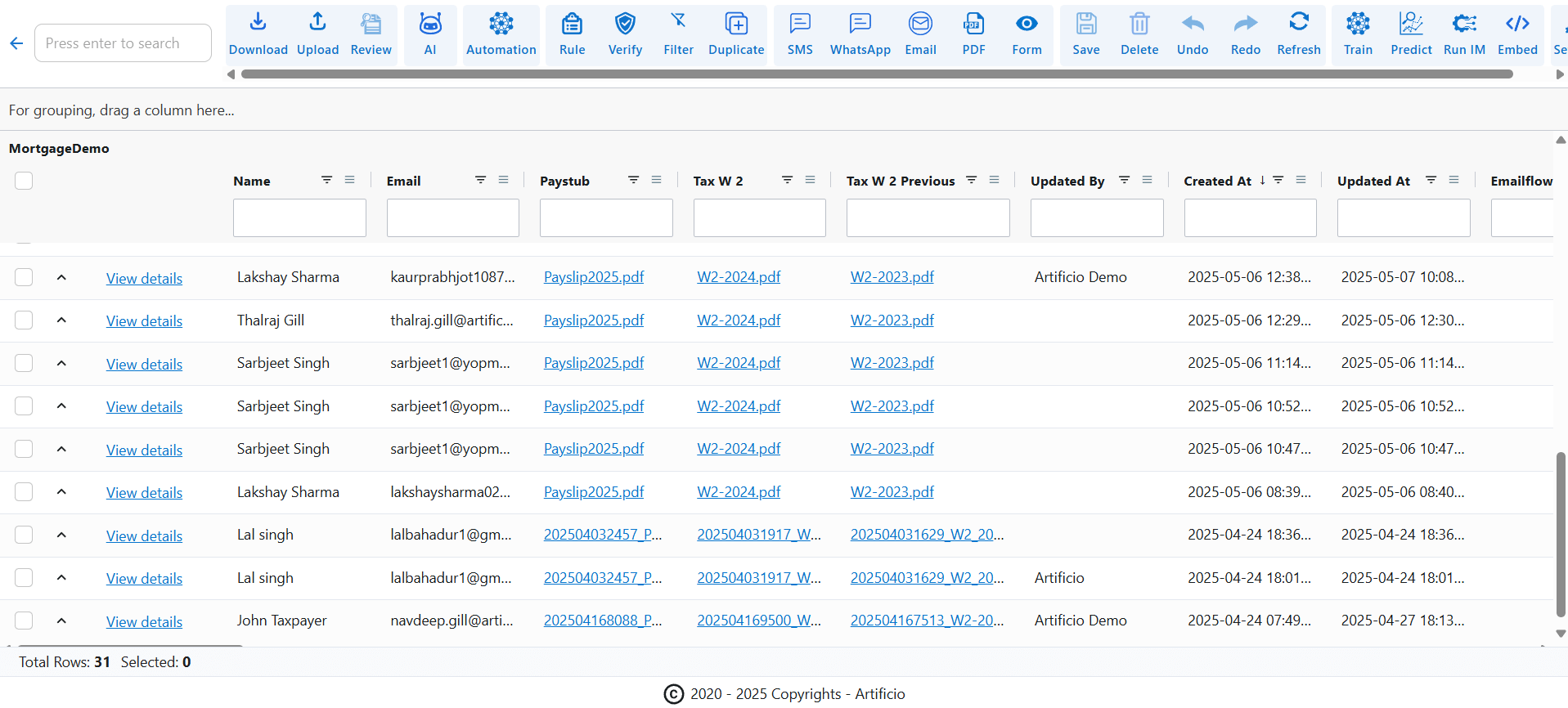This screenshot has width=1568, height=708.
Task: Select checkbox for Sarbjeet Singh 10:47 row
Action: pos(24,449)
